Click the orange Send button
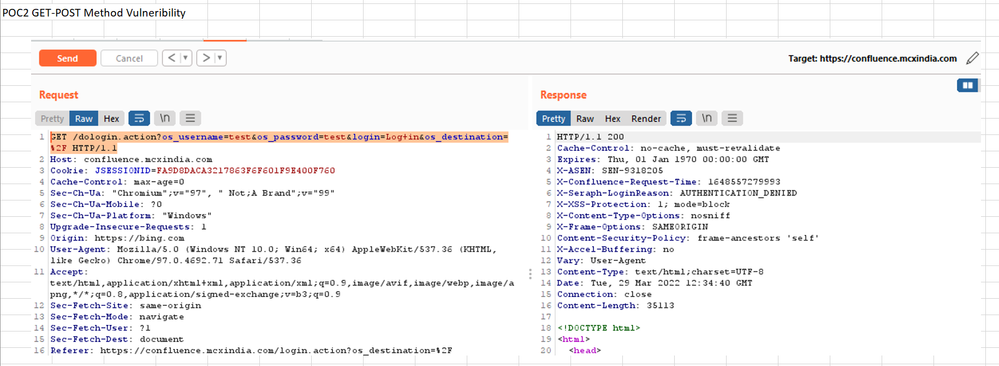This screenshot has width=999, height=366. click(x=68, y=58)
